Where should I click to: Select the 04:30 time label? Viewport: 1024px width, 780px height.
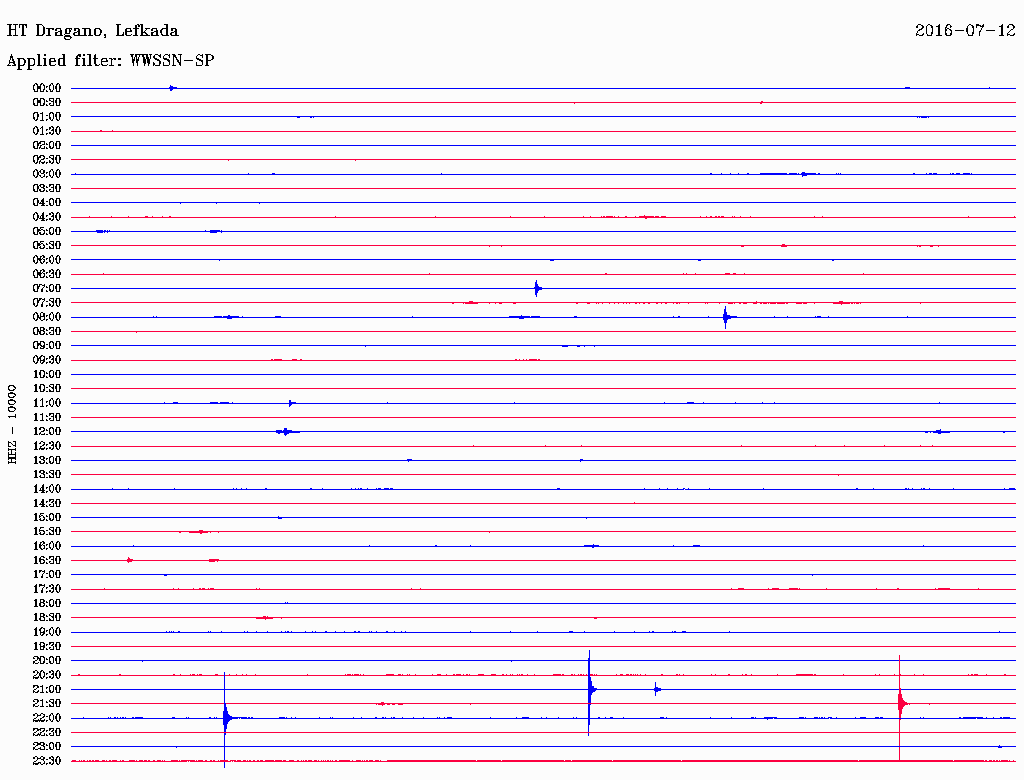tap(47, 217)
